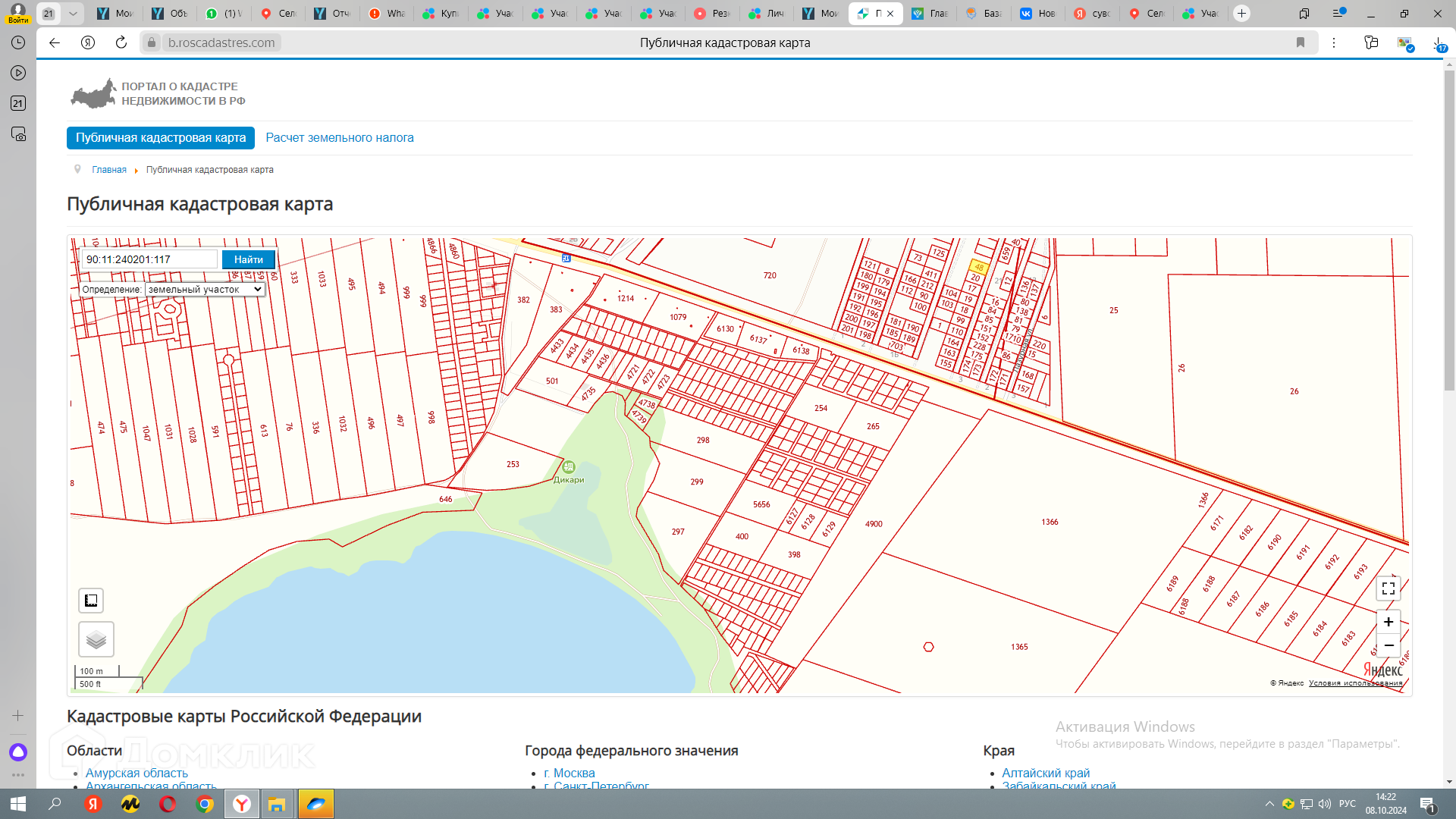Open the Амурская область link
This screenshot has width=1456, height=819.
click(x=136, y=773)
